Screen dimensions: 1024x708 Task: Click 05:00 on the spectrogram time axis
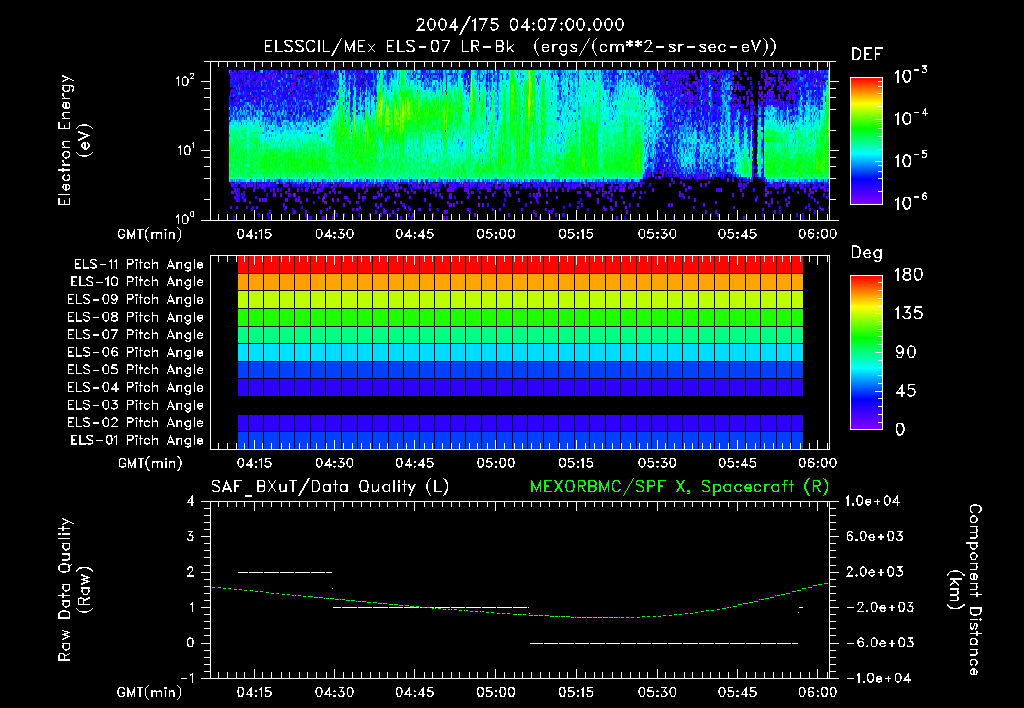(x=495, y=234)
